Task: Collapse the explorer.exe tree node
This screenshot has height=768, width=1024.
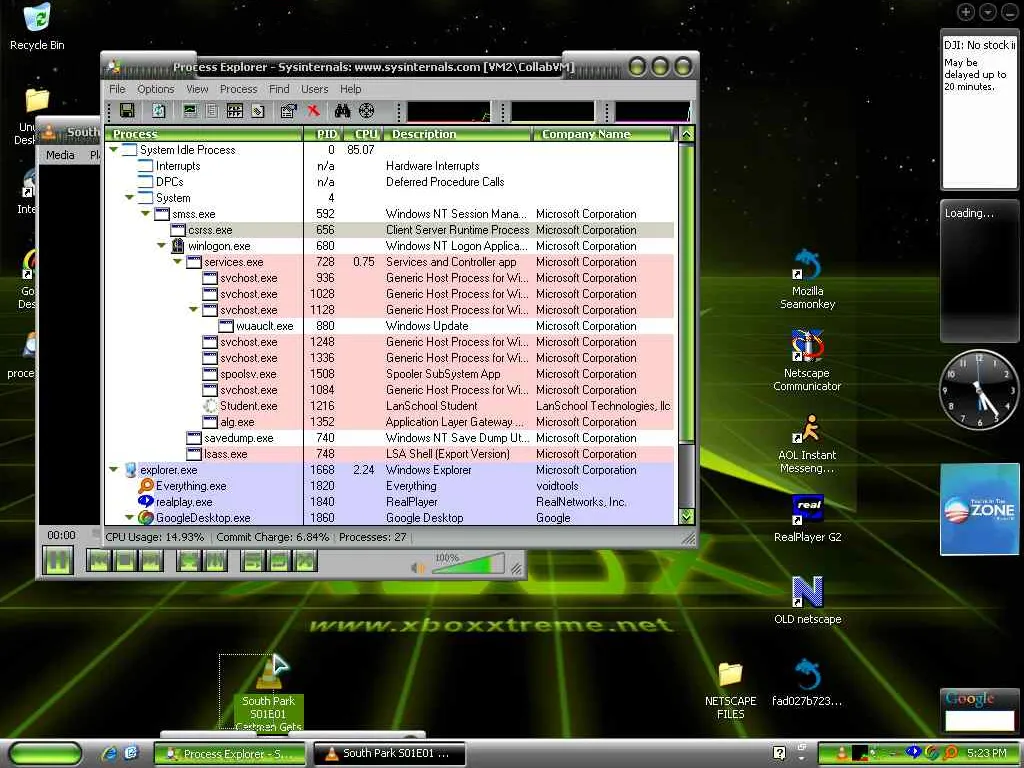Action: pyautogui.click(x=114, y=469)
